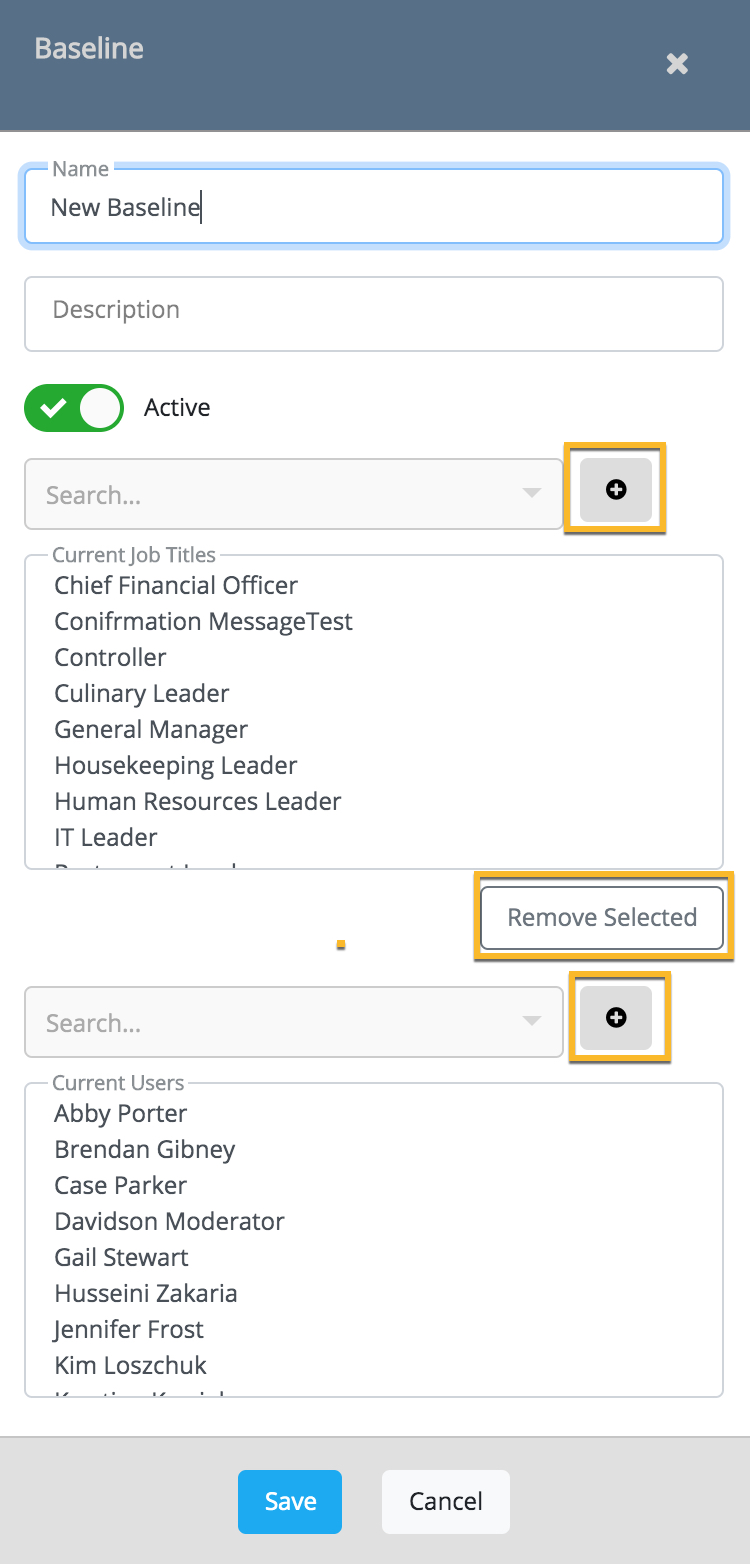
Task: Click the plus icon beside job titles search
Action: (615, 490)
